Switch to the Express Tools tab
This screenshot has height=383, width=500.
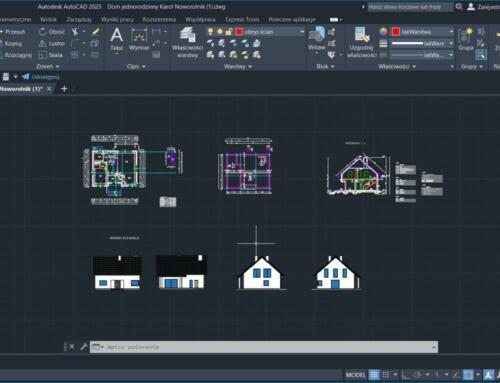click(242, 20)
